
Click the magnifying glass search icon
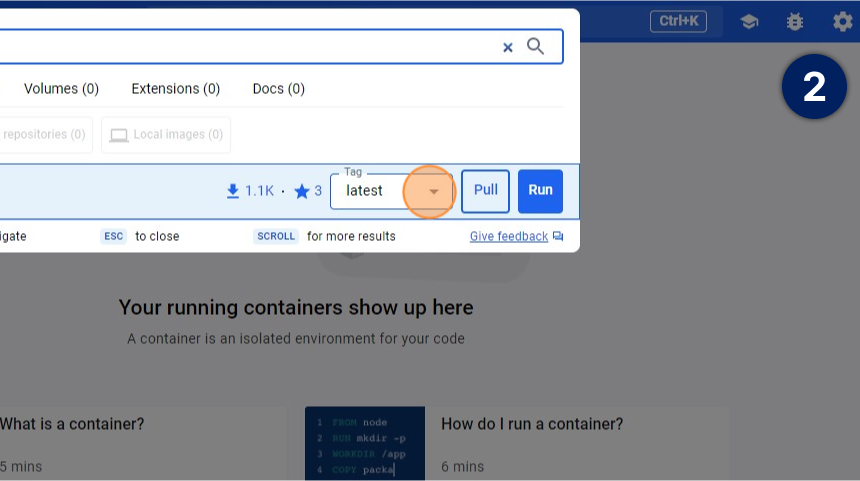(x=536, y=46)
